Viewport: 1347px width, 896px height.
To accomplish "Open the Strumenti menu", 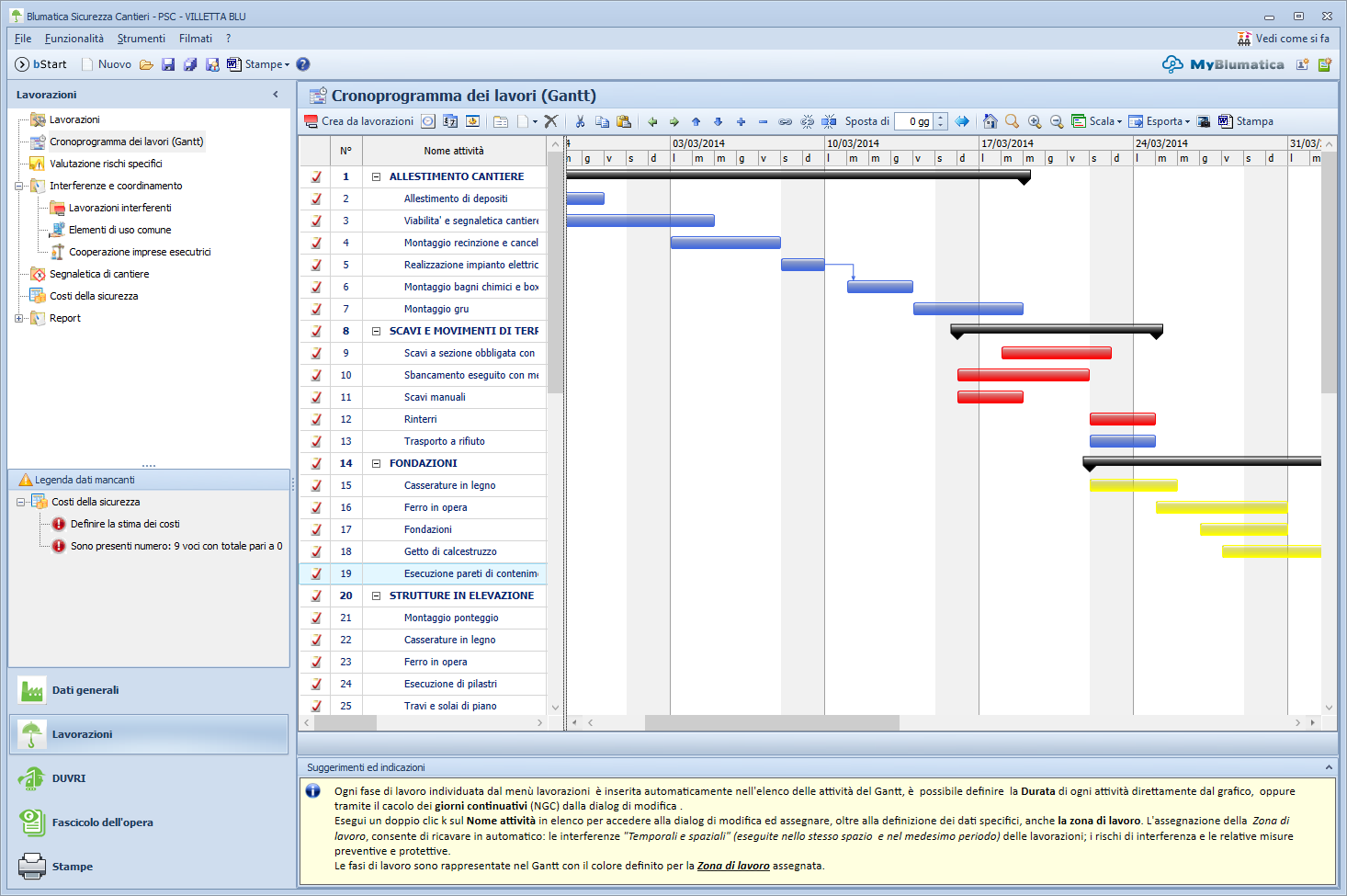I will (x=141, y=39).
